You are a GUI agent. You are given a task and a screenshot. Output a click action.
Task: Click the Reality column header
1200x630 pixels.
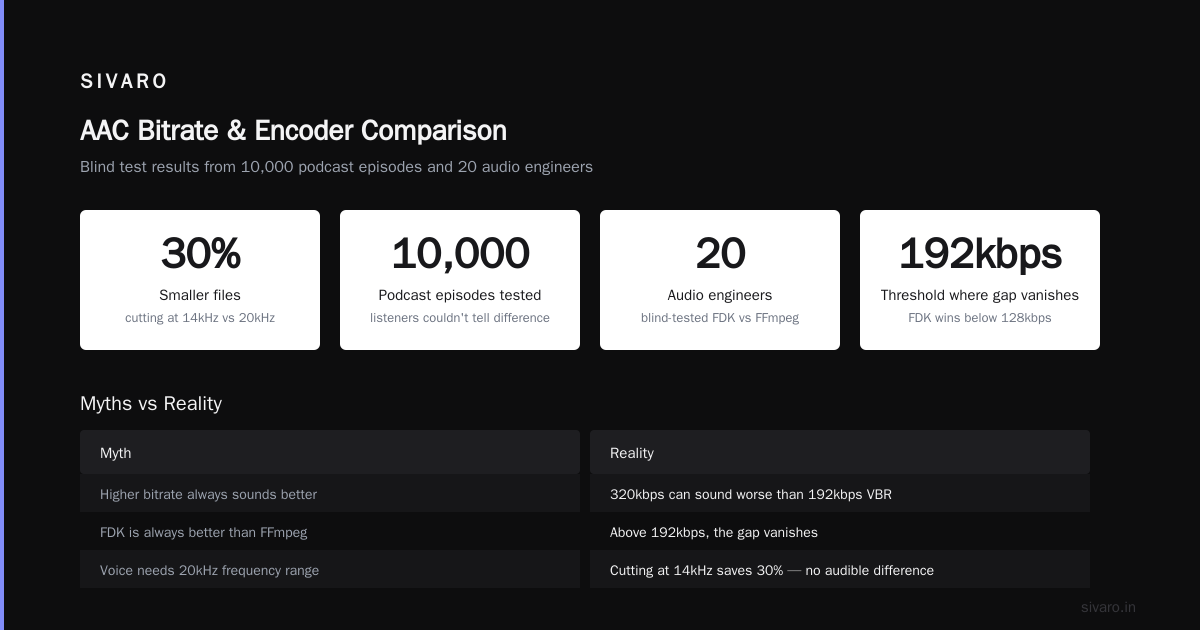click(840, 453)
